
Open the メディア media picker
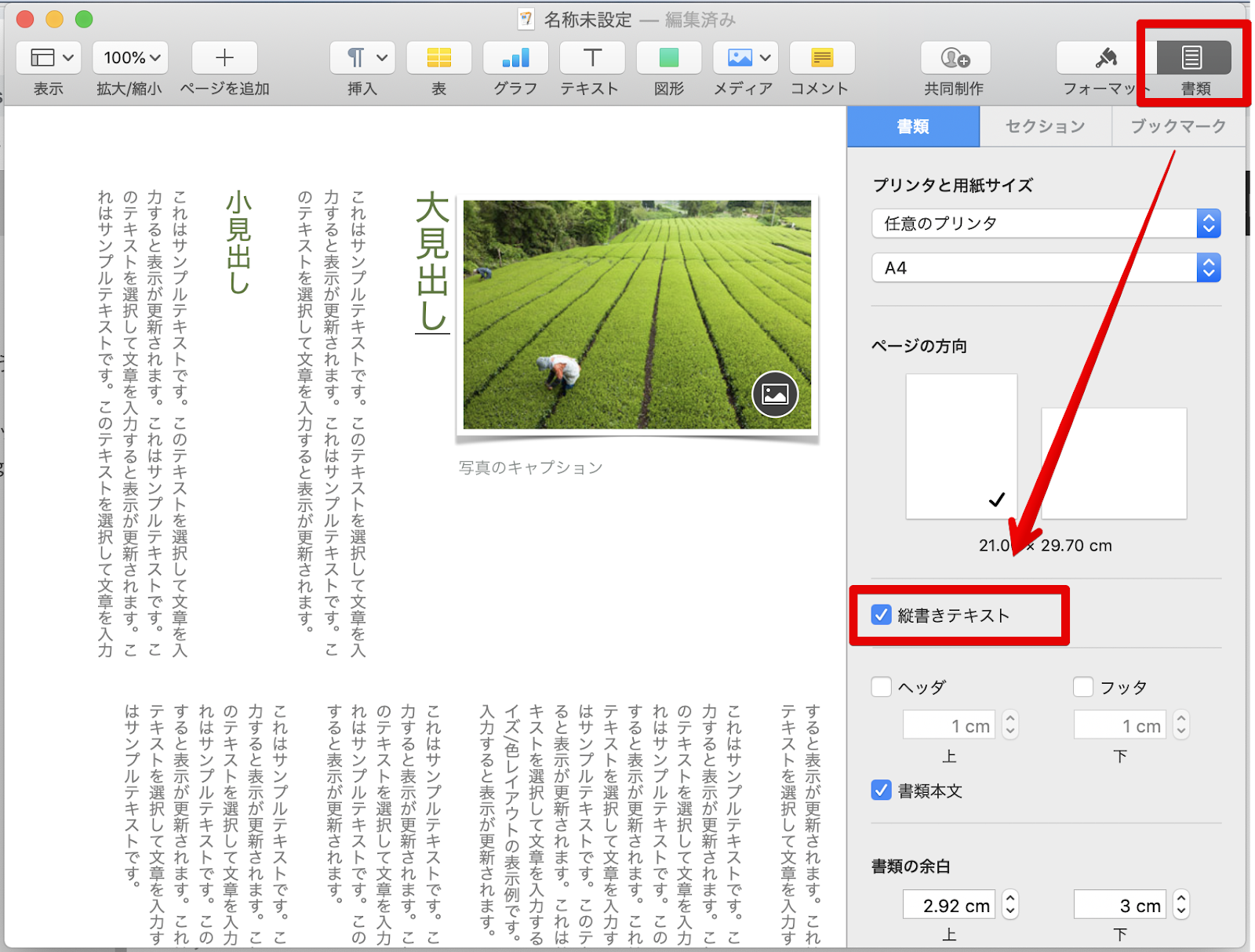745,58
